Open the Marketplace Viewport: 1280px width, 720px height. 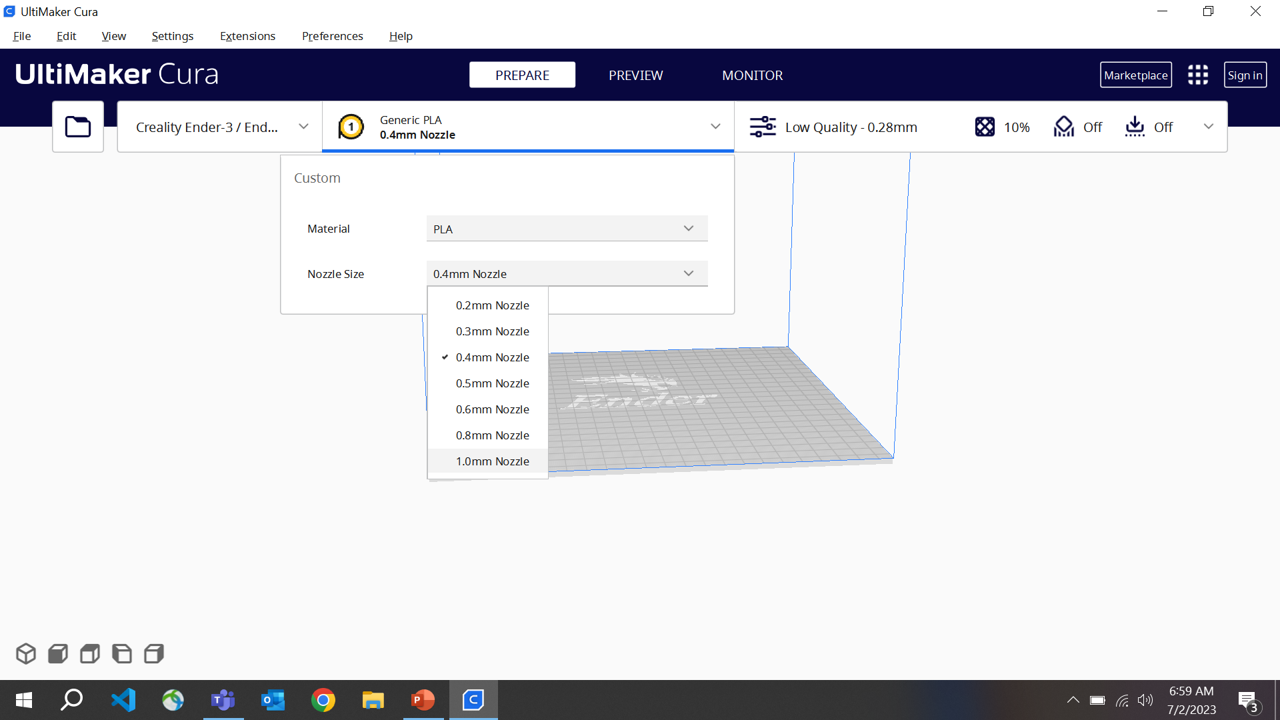click(1136, 75)
